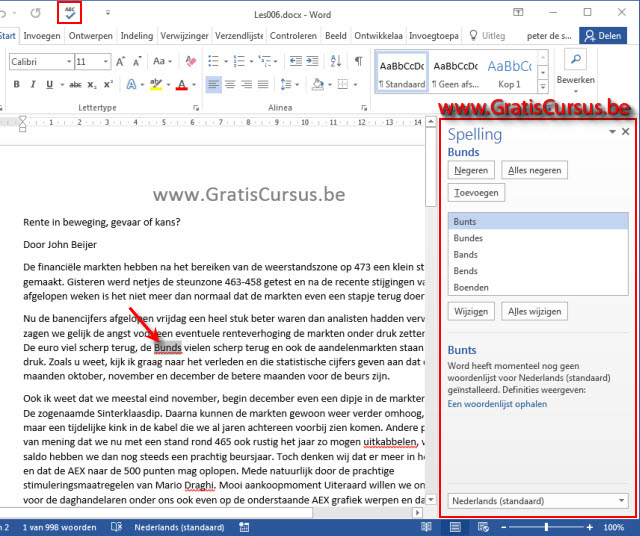Decrease paragraph indent
Screen dimensions: 640x536
pos(296,62)
